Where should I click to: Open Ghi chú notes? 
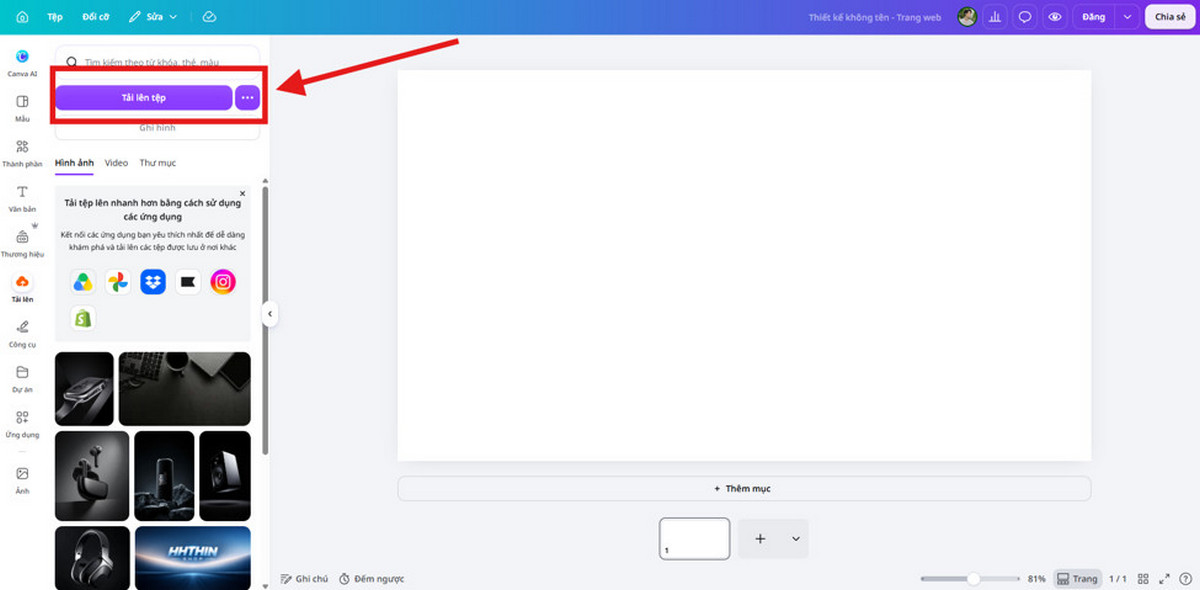pyautogui.click(x=305, y=579)
